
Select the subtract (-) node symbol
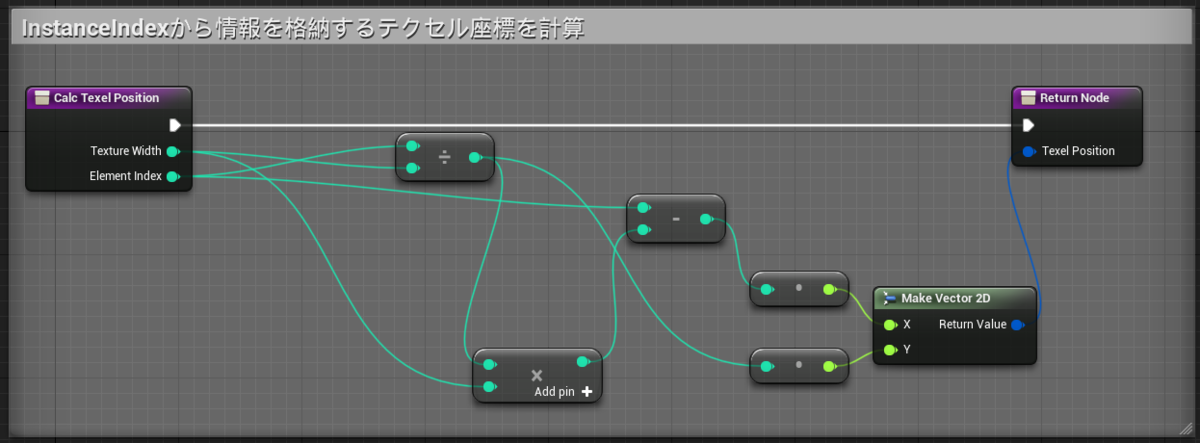click(676, 220)
